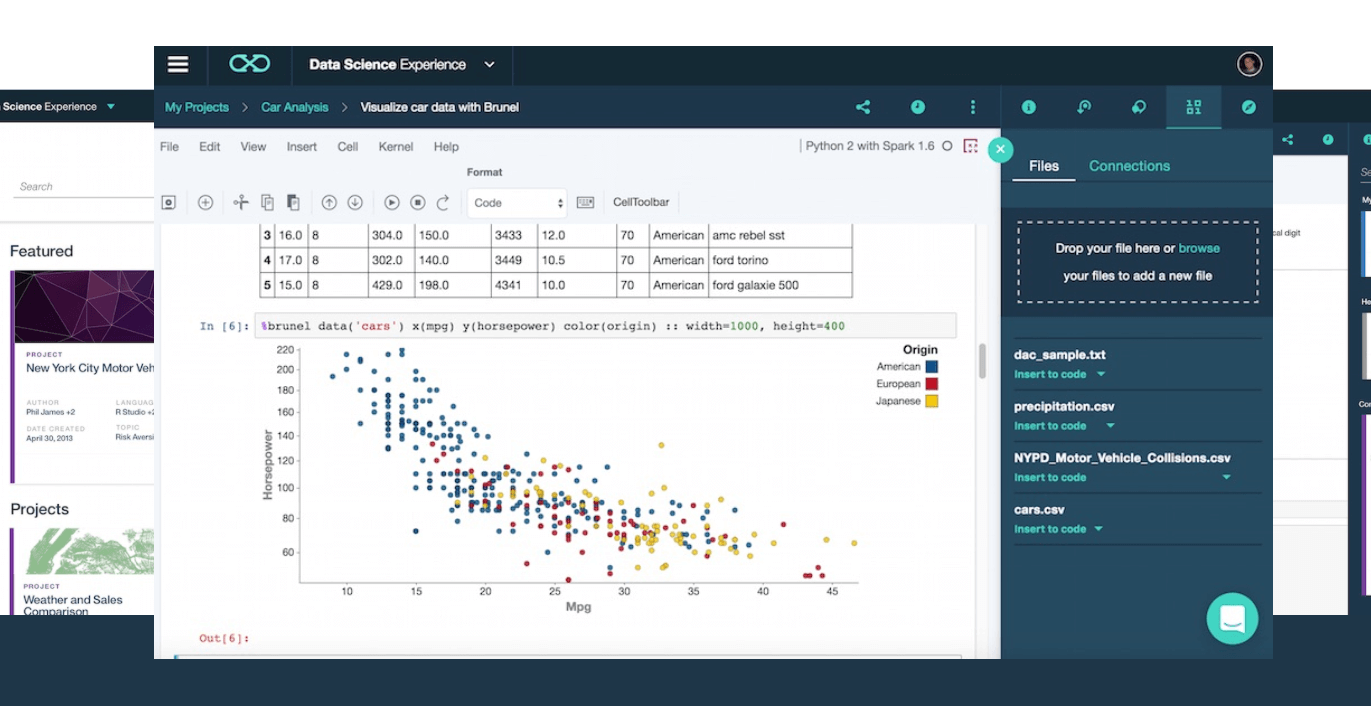1371x706 pixels.
Task: Click the share icon in the background right window
Action: 1288,140
